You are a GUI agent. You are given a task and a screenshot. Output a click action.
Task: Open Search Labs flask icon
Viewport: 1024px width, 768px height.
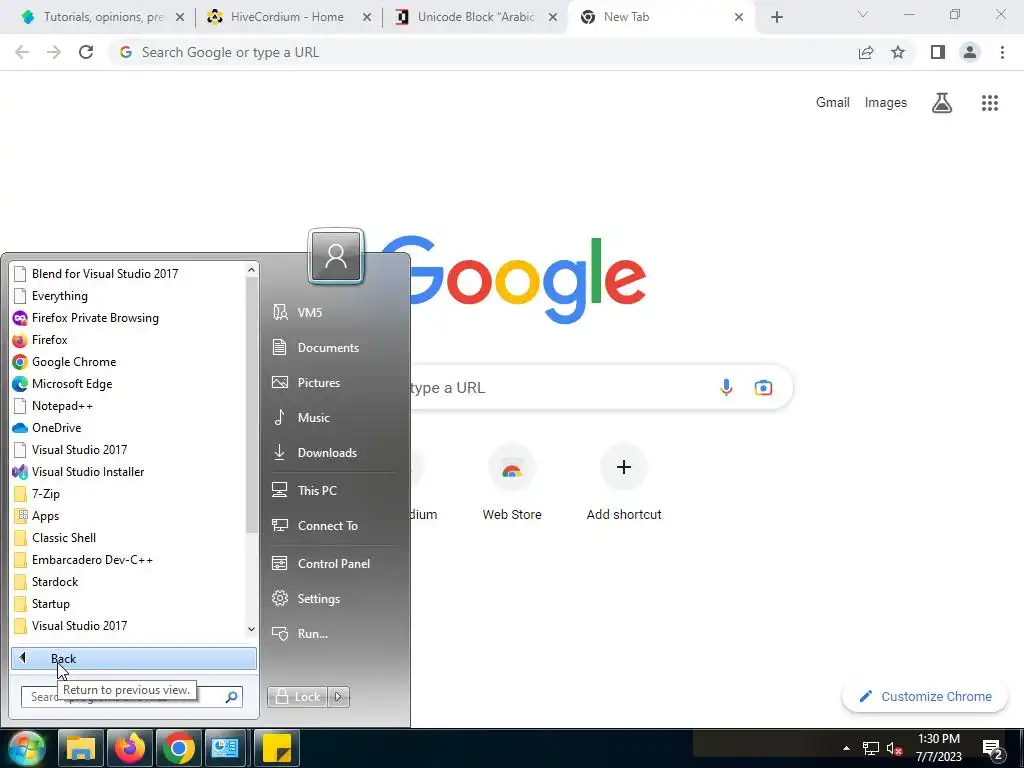(942, 103)
